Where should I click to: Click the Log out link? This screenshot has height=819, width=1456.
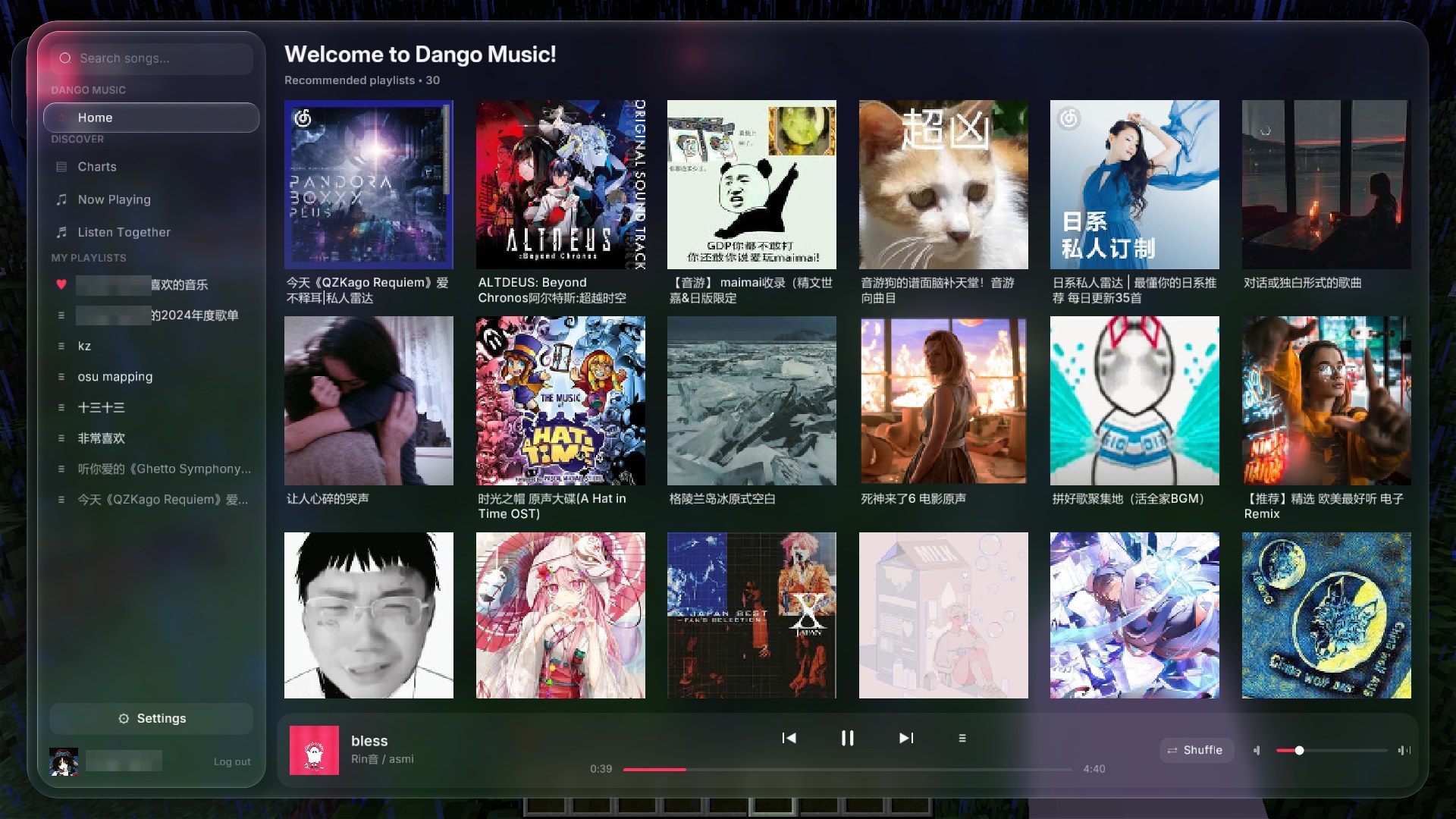232,761
